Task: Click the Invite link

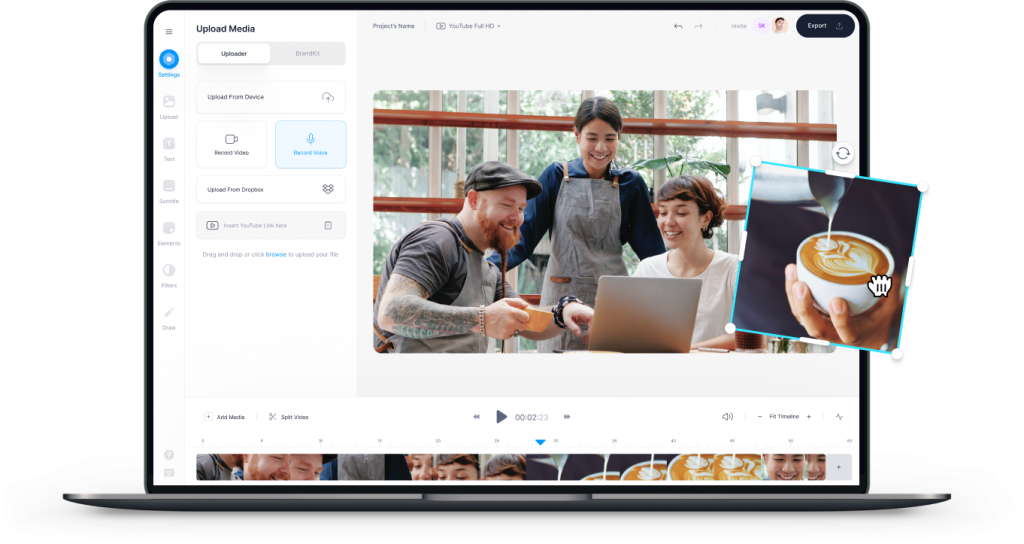Action: [x=739, y=26]
